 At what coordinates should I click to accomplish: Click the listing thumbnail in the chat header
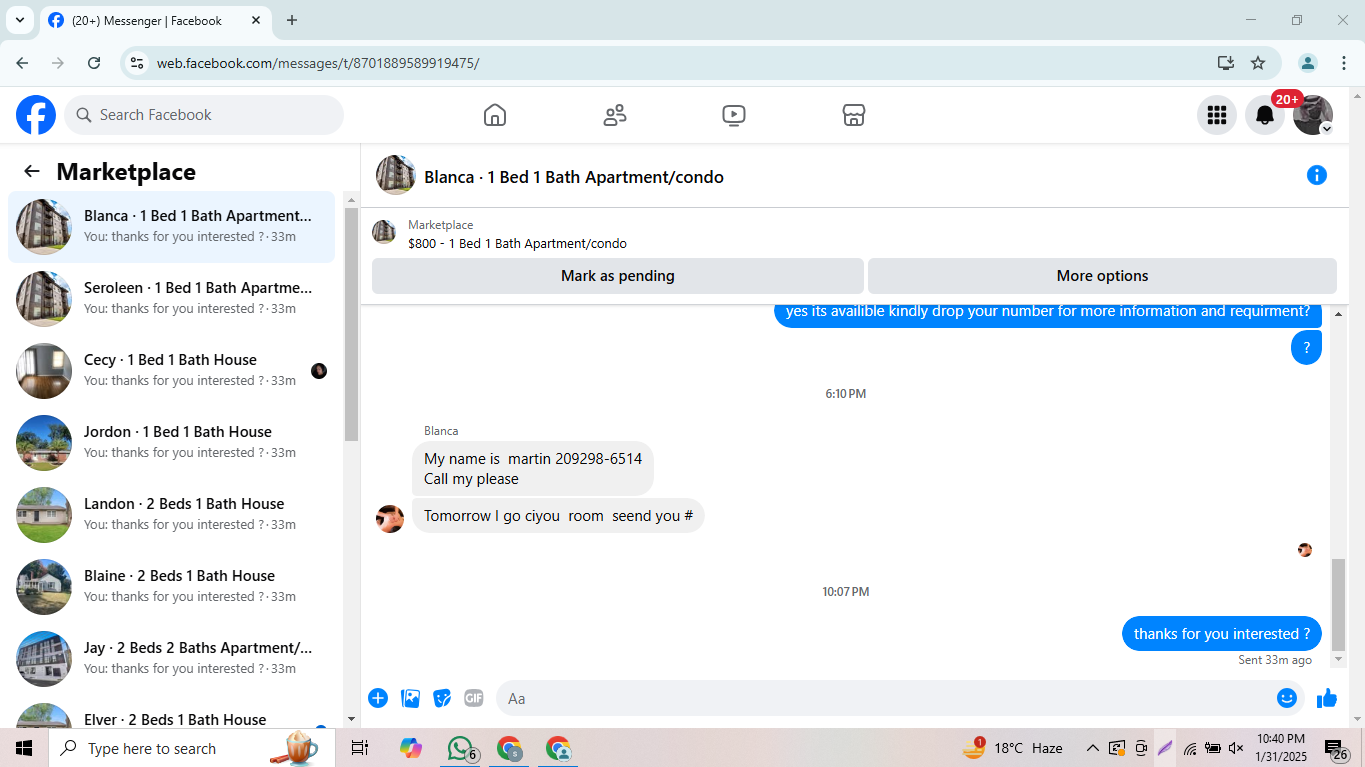[396, 175]
